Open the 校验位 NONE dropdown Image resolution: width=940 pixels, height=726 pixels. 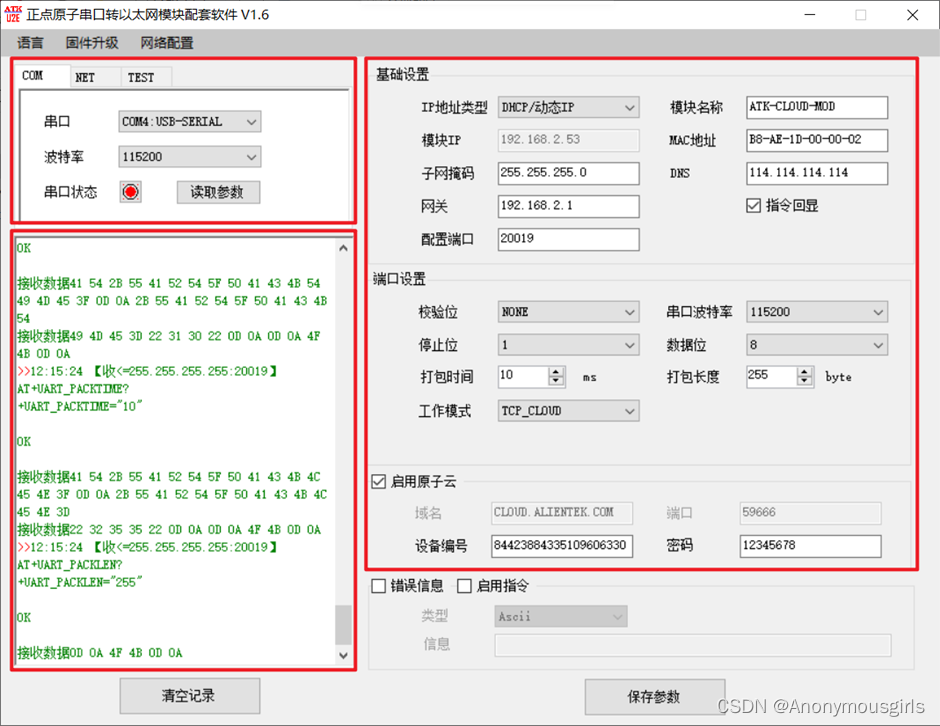568,312
